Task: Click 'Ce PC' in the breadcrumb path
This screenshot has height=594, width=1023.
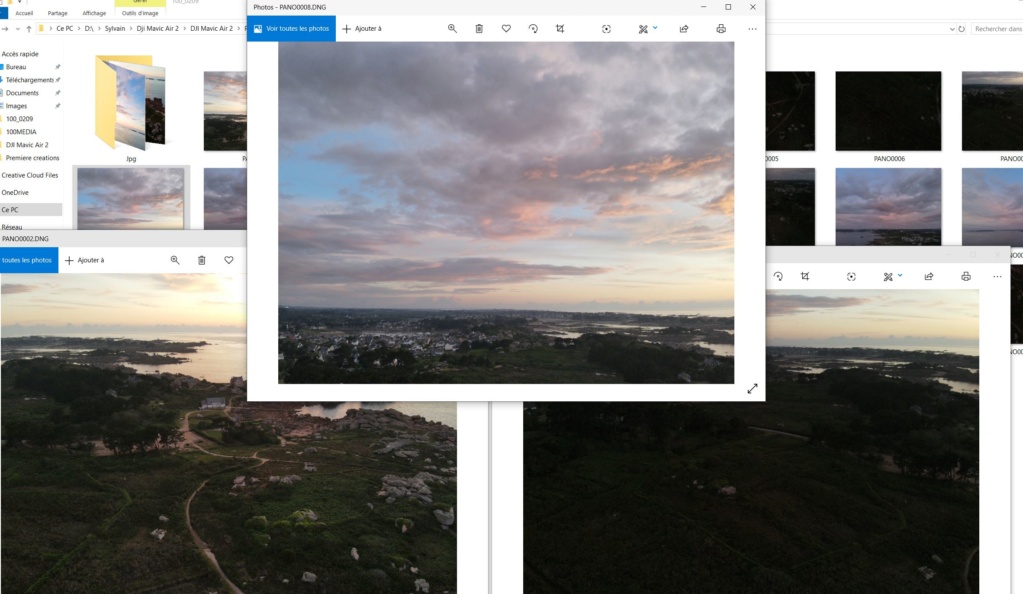Action: 65,29
